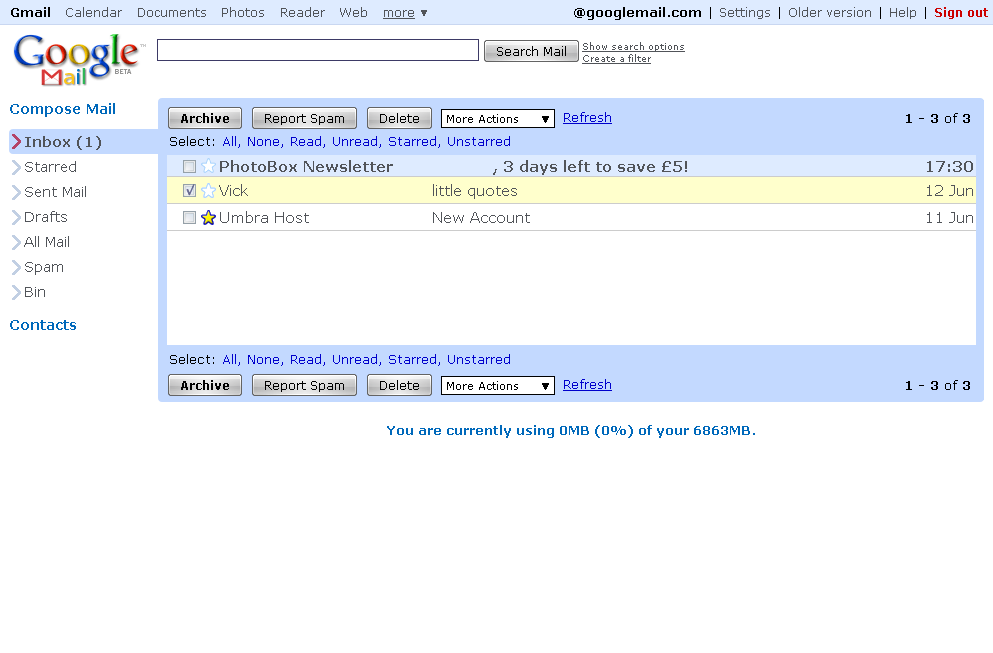Click the bottom Refresh link
The image size is (993, 653).
pos(587,384)
